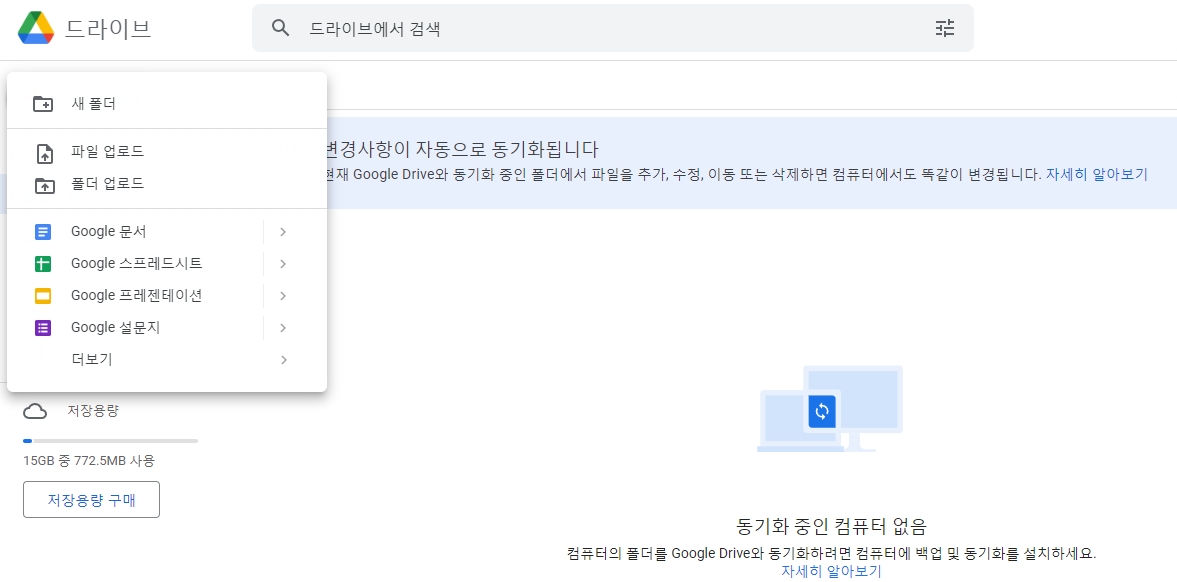
Task: Click the yellow Google Slides icon
Action: tap(43, 296)
